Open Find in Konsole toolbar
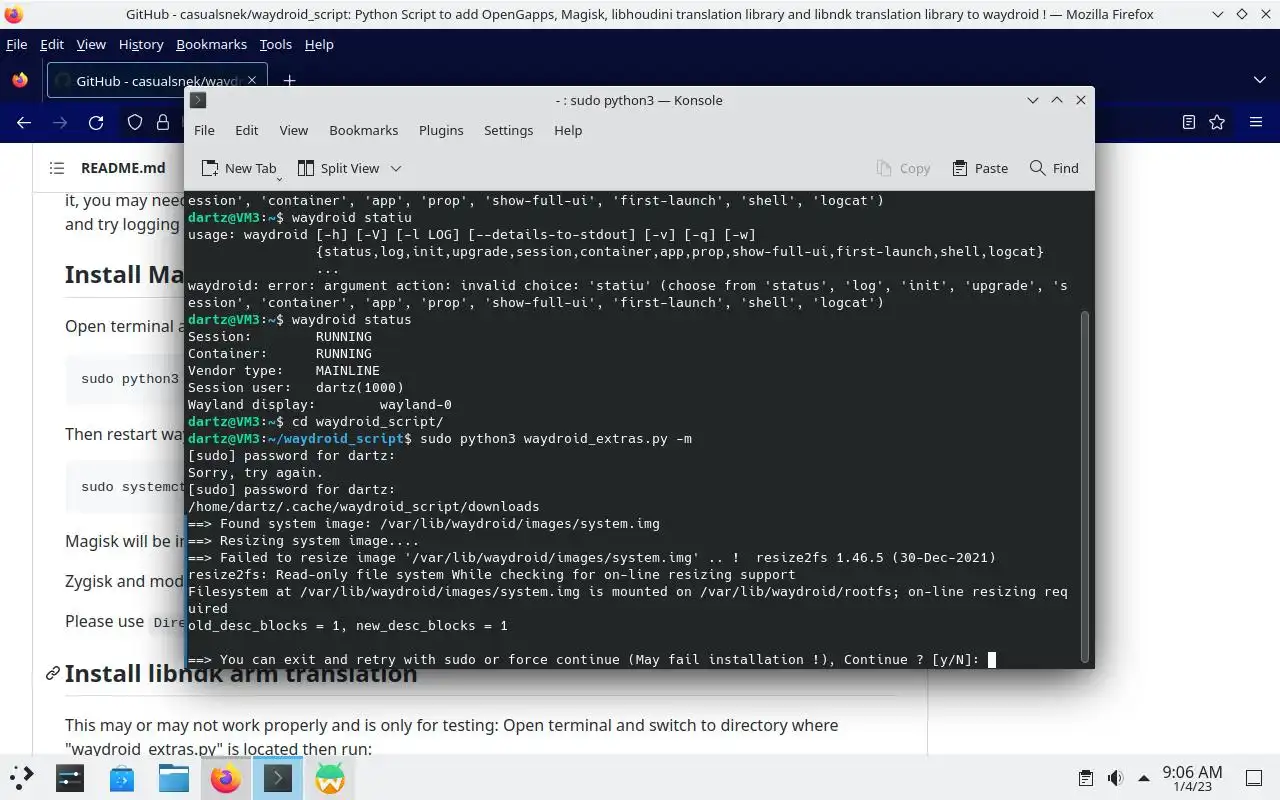 pyautogui.click(x=1054, y=168)
